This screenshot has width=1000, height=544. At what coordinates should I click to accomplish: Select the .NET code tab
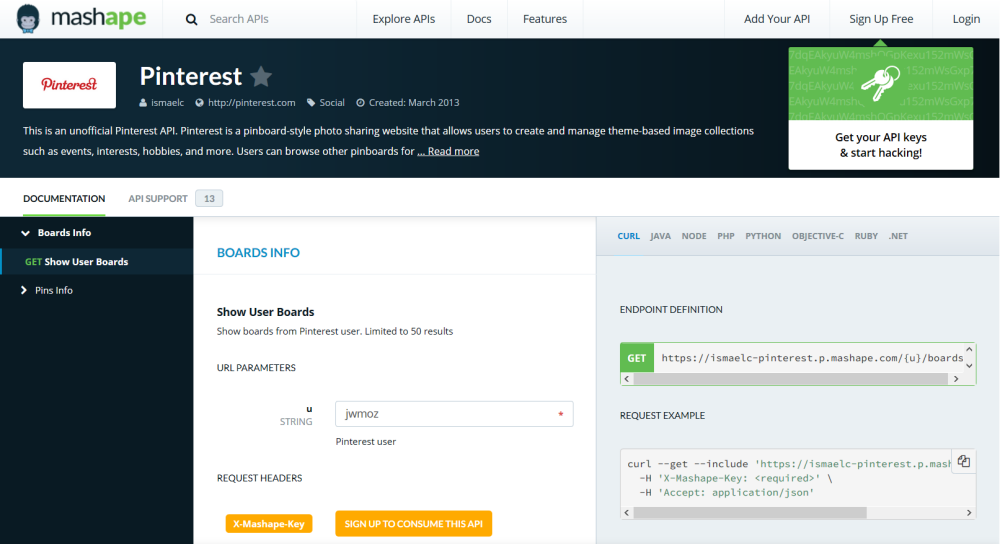point(898,236)
